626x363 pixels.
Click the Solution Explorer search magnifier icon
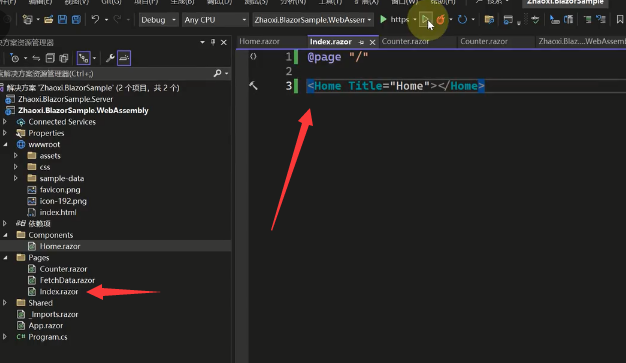coord(218,73)
